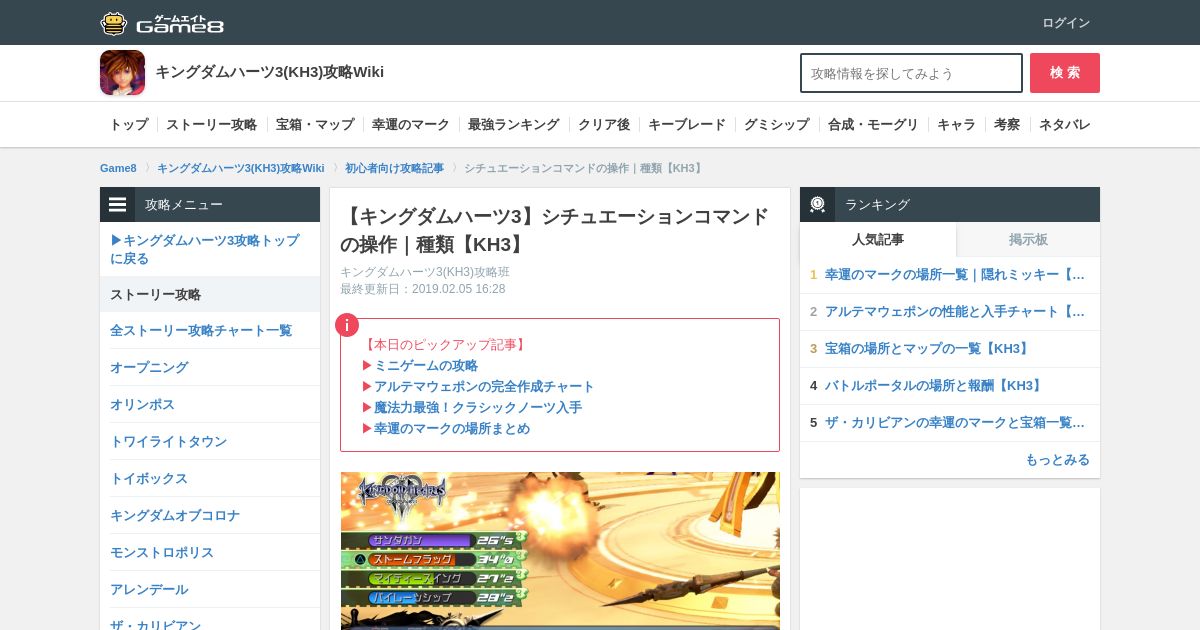Open オープニング sidebar link
Viewport: 1200px width, 630px height.
pos(149,367)
